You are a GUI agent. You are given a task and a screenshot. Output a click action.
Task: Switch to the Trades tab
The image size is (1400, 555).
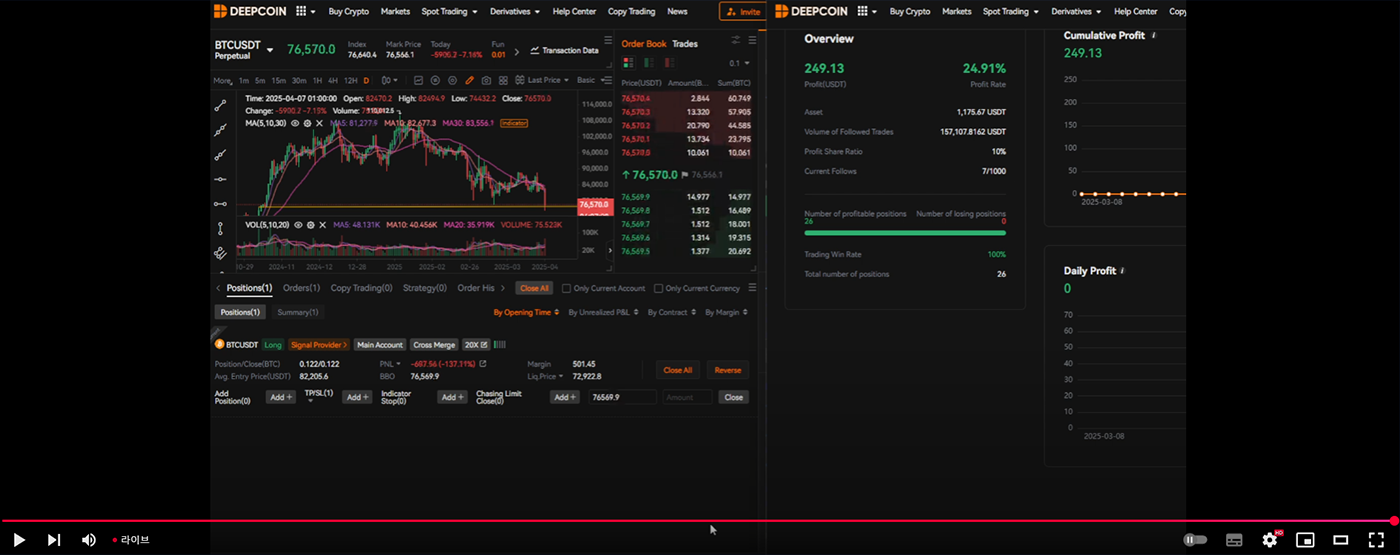coord(685,44)
